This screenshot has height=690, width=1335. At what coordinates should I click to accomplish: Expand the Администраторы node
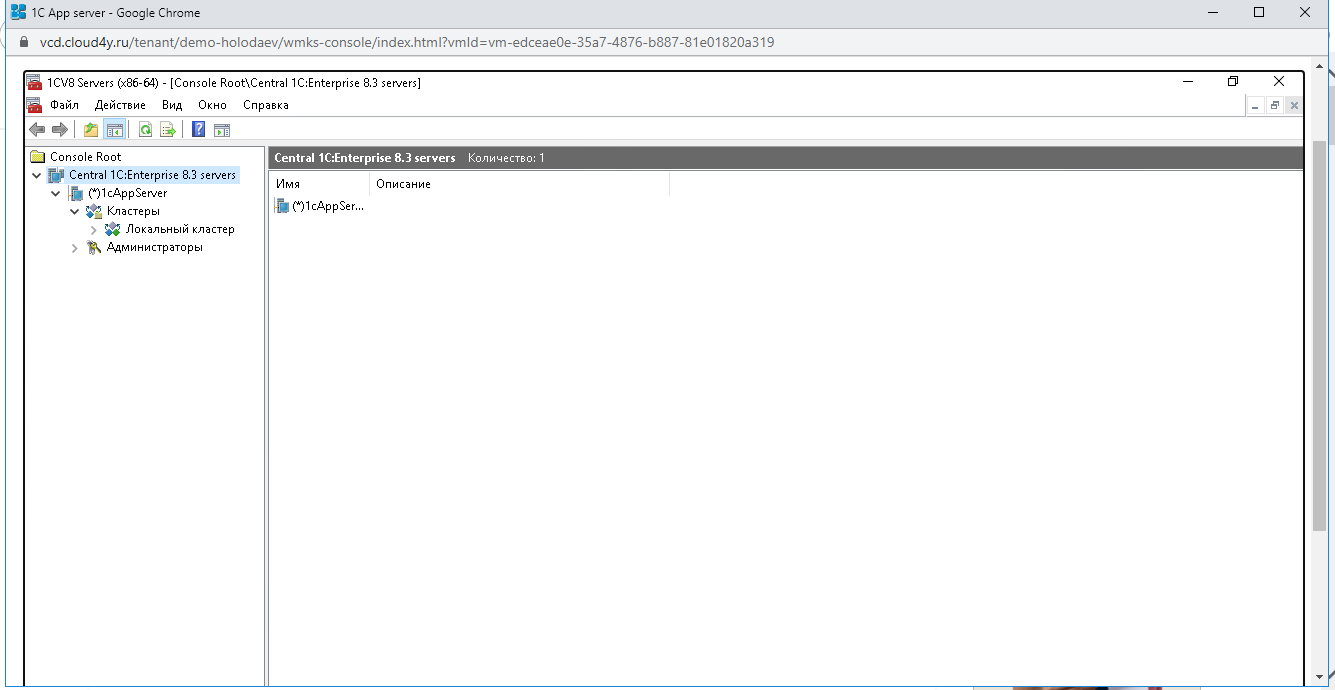[x=75, y=248]
